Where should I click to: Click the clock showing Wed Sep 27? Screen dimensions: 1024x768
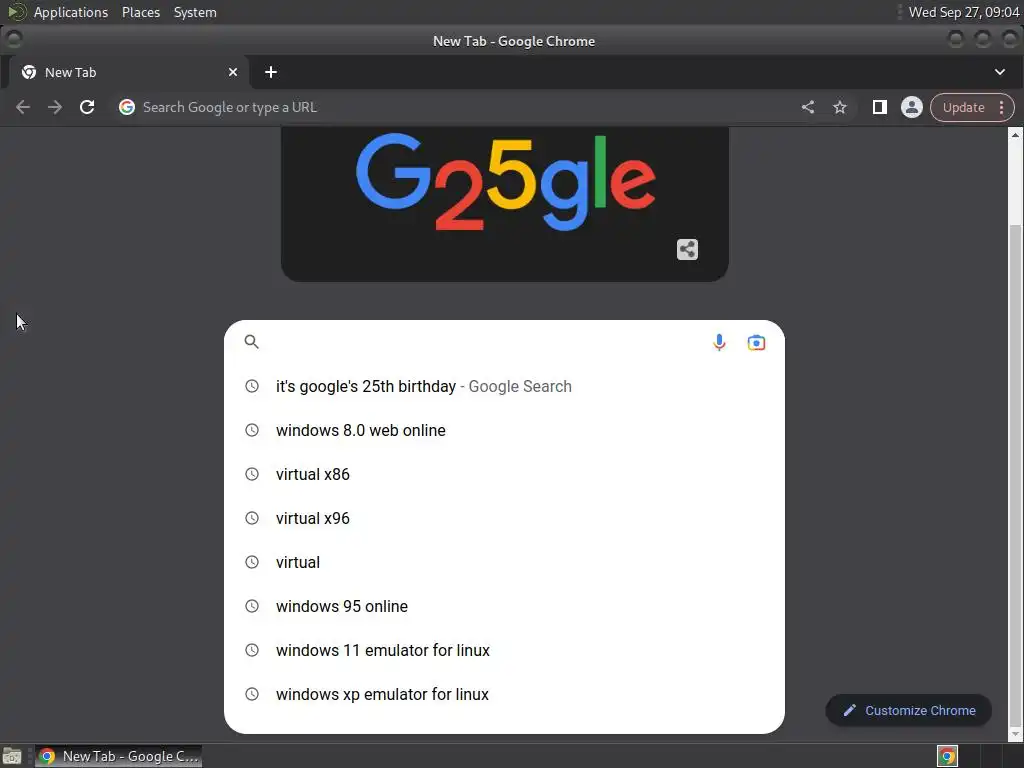point(964,12)
